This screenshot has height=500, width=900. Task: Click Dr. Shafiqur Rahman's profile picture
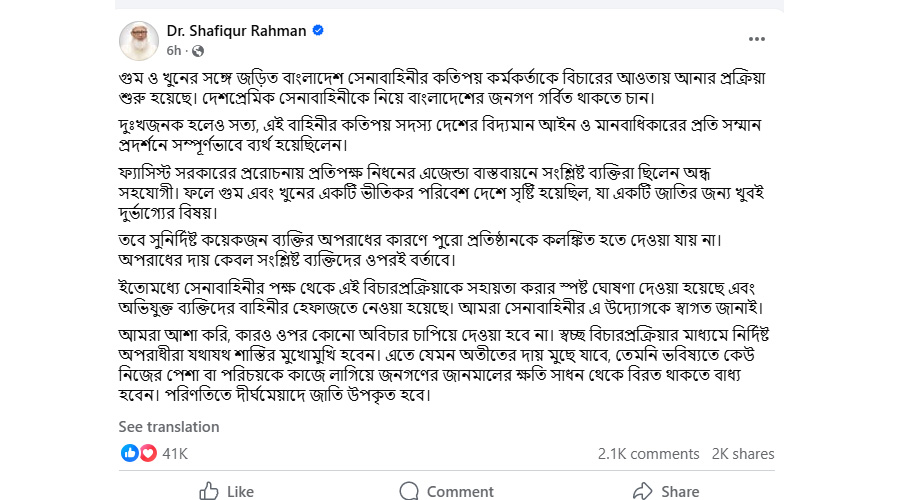(x=139, y=40)
